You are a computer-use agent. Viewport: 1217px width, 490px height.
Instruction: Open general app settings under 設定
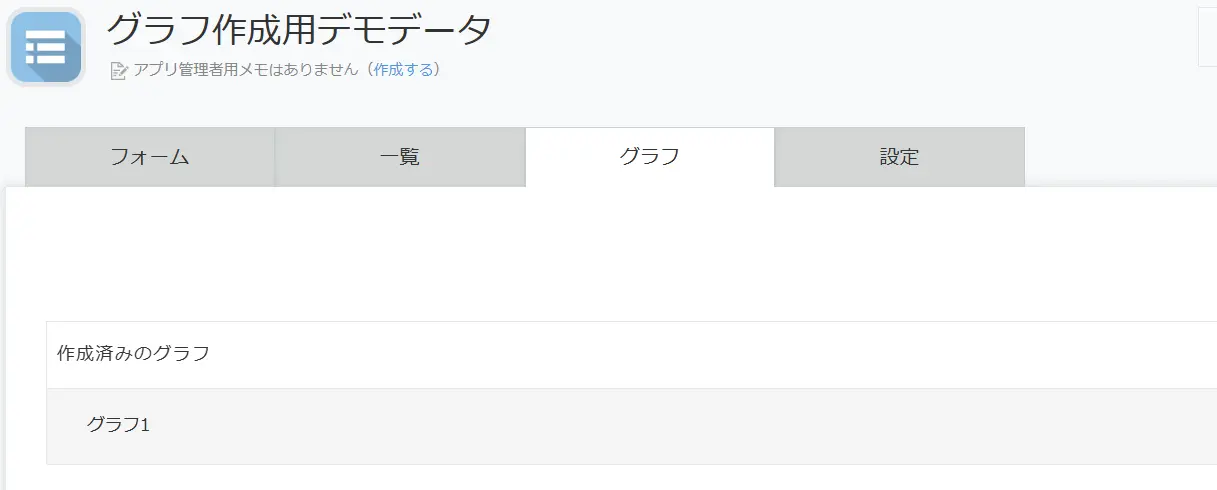tap(899, 157)
